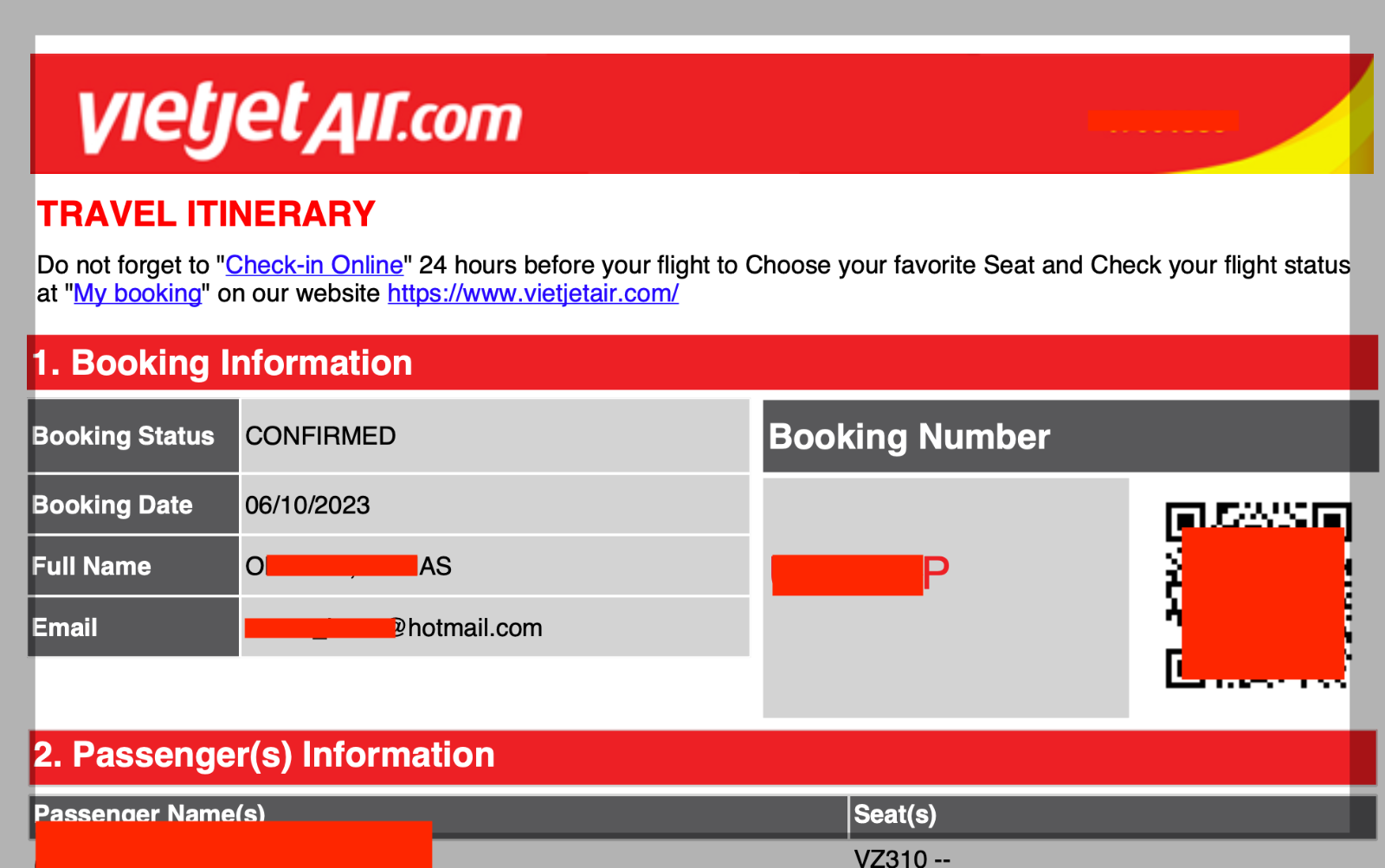Select the VZ310 seat entry
The image size is (1385, 868).
tap(902, 858)
